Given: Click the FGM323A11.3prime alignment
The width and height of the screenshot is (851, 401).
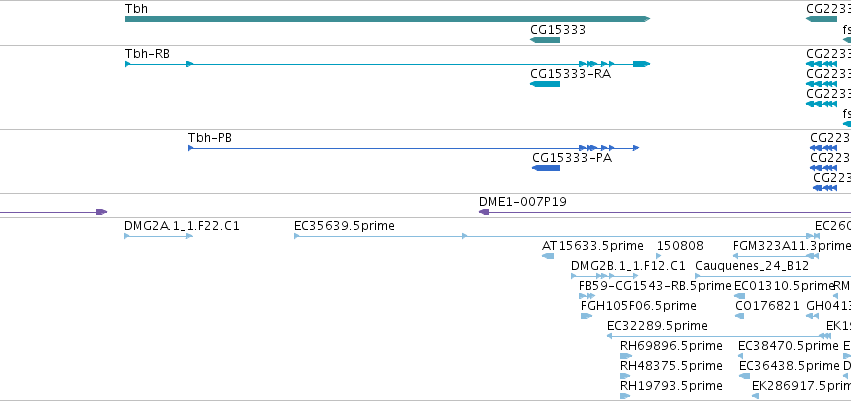Looking at the screenshot, I should coord(776,256).
